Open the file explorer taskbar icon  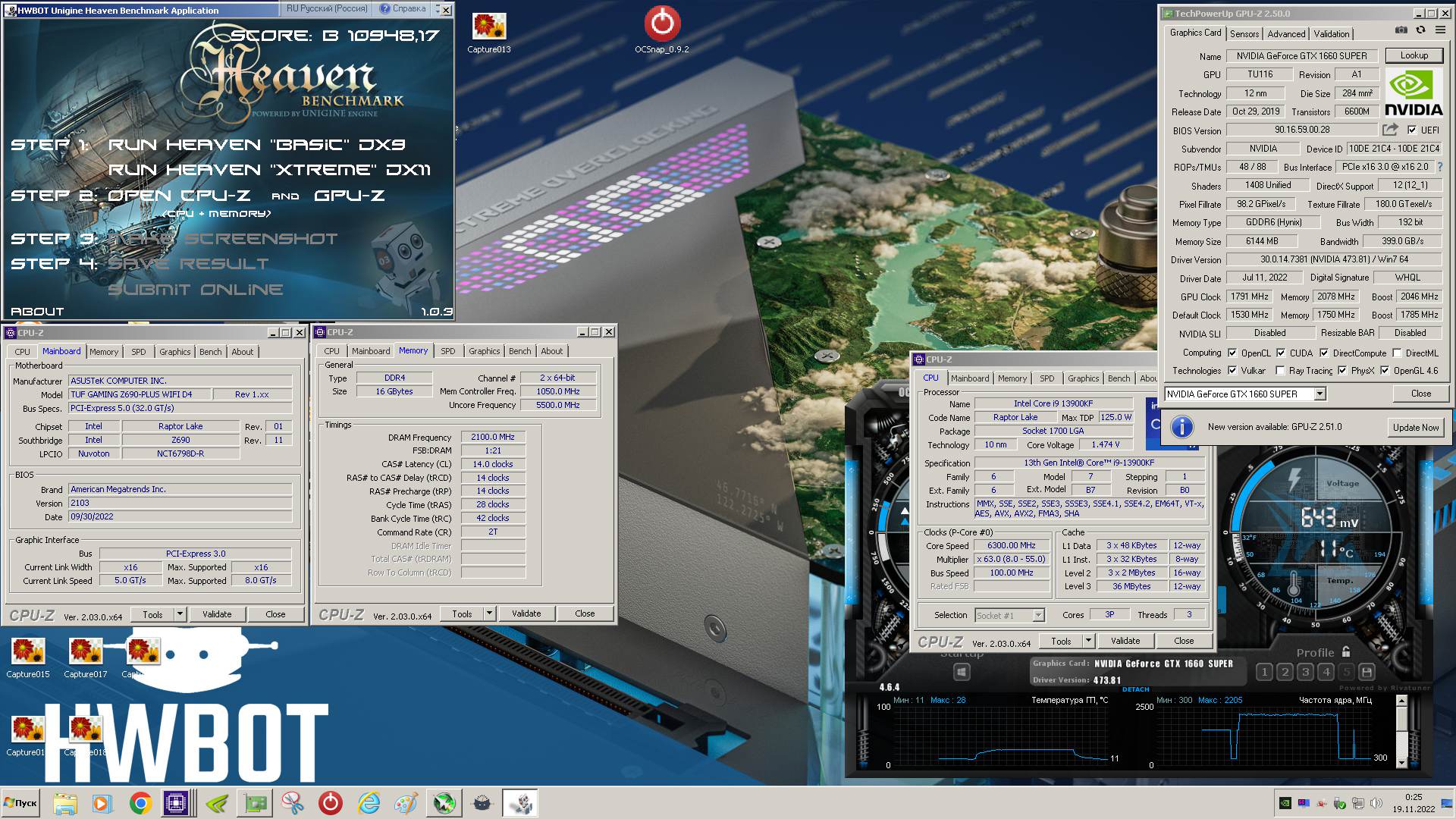coord(65,803)
